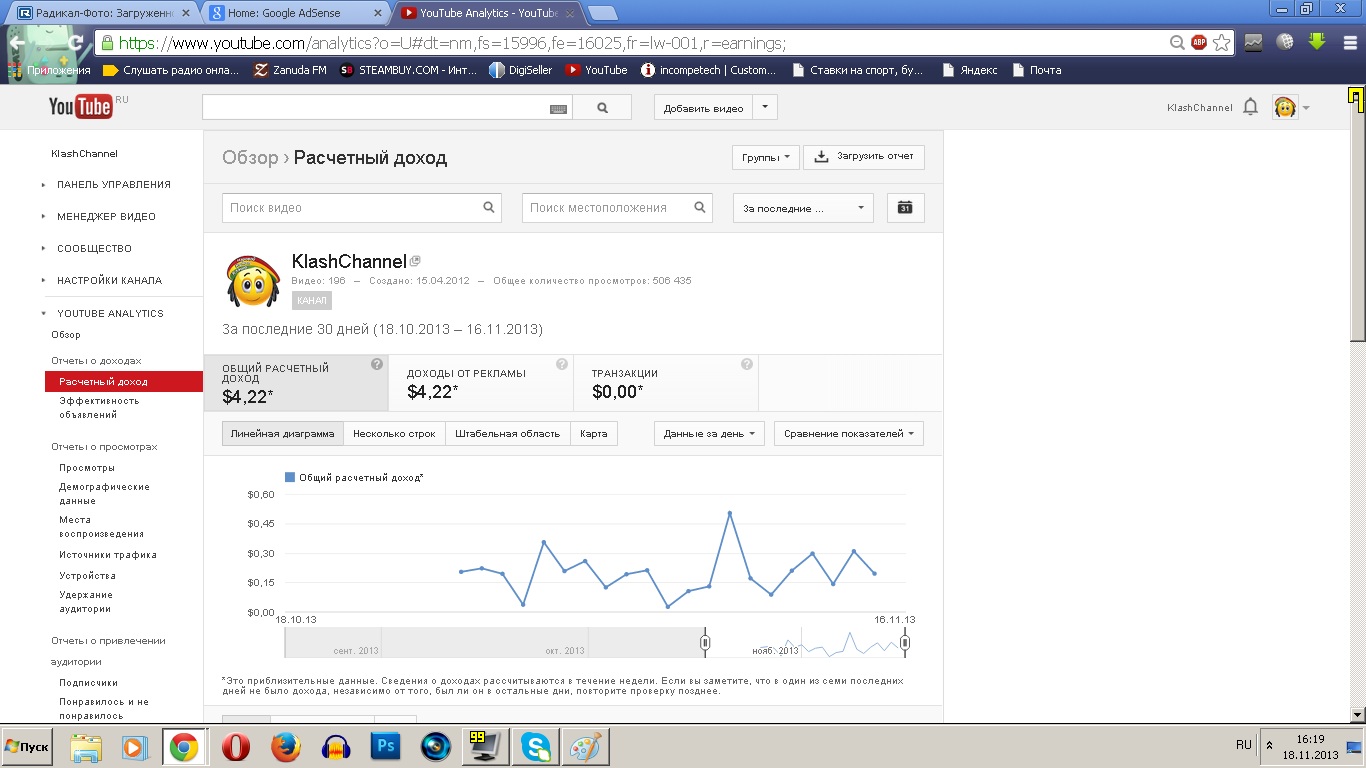Open the Paint palette icon in taskbar

[x=585, y=747]
